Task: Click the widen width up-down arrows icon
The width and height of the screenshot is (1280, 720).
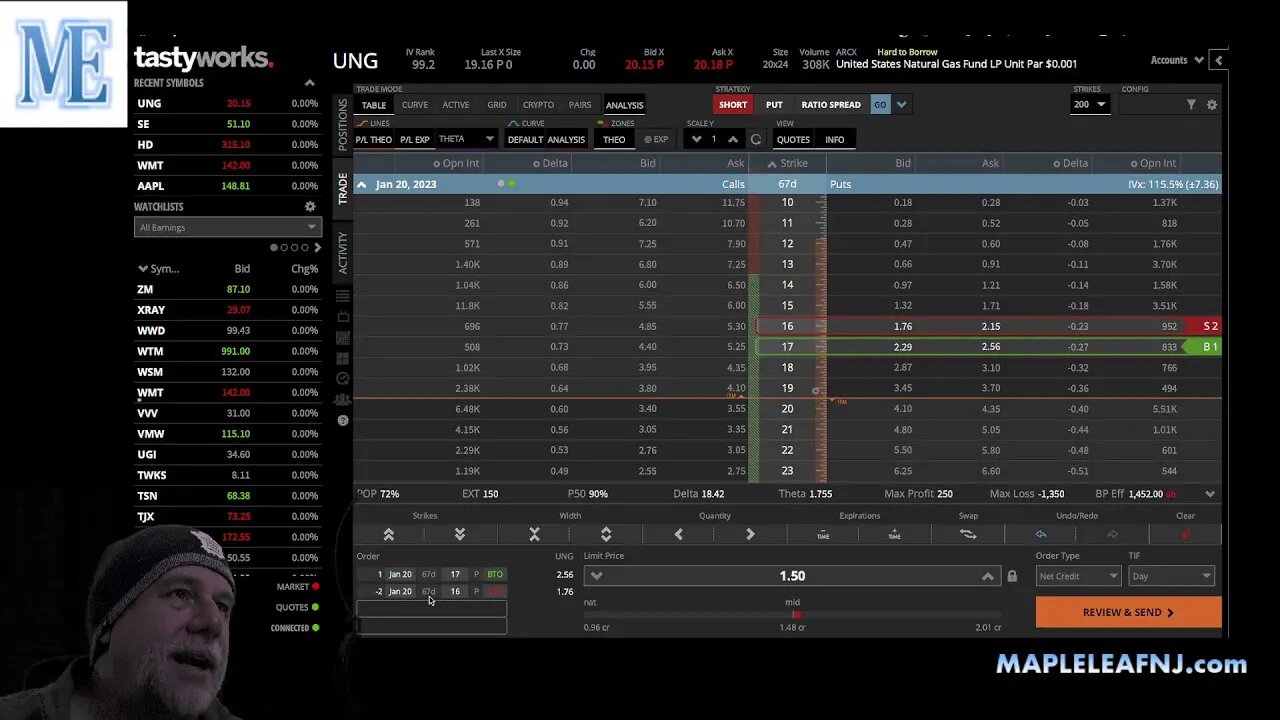Action: (x=606, y=535)
